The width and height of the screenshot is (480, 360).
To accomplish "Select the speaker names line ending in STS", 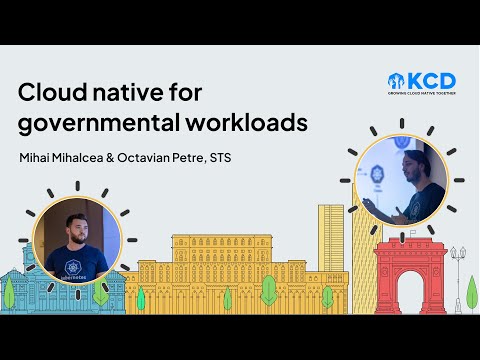I will (125, 158).
